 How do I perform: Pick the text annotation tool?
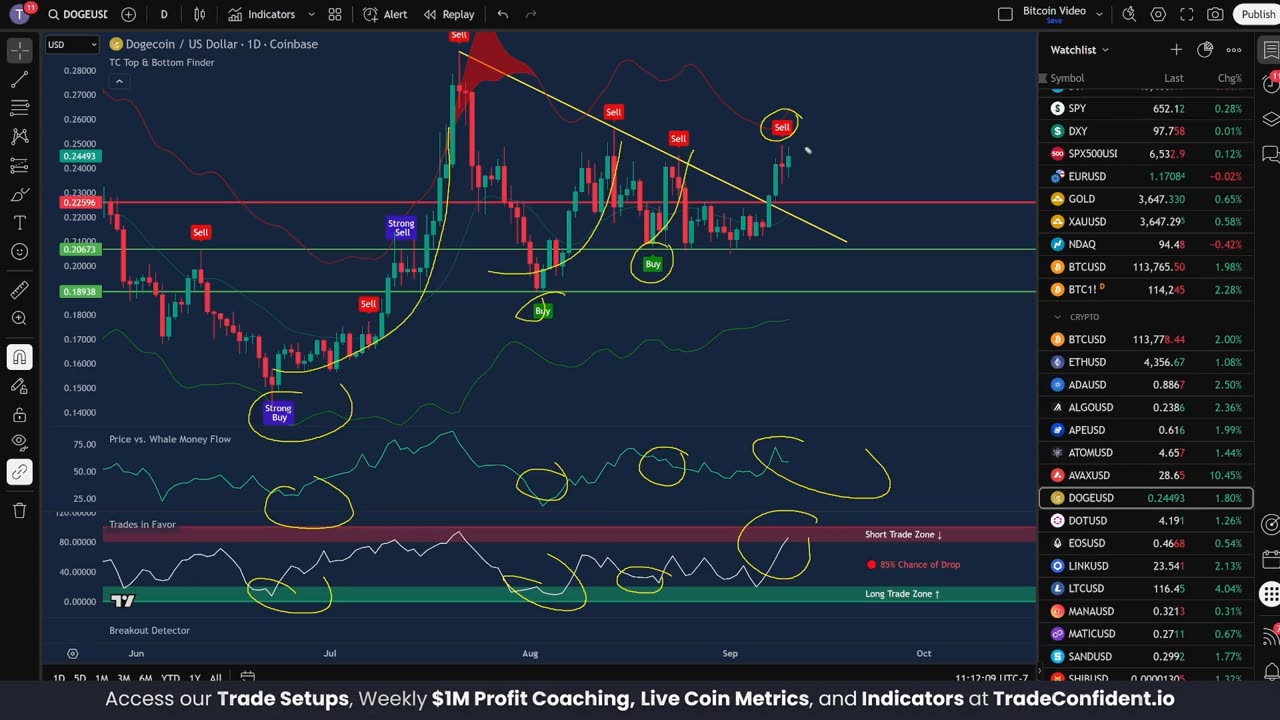pyautogui.click(x=19, y=222)
